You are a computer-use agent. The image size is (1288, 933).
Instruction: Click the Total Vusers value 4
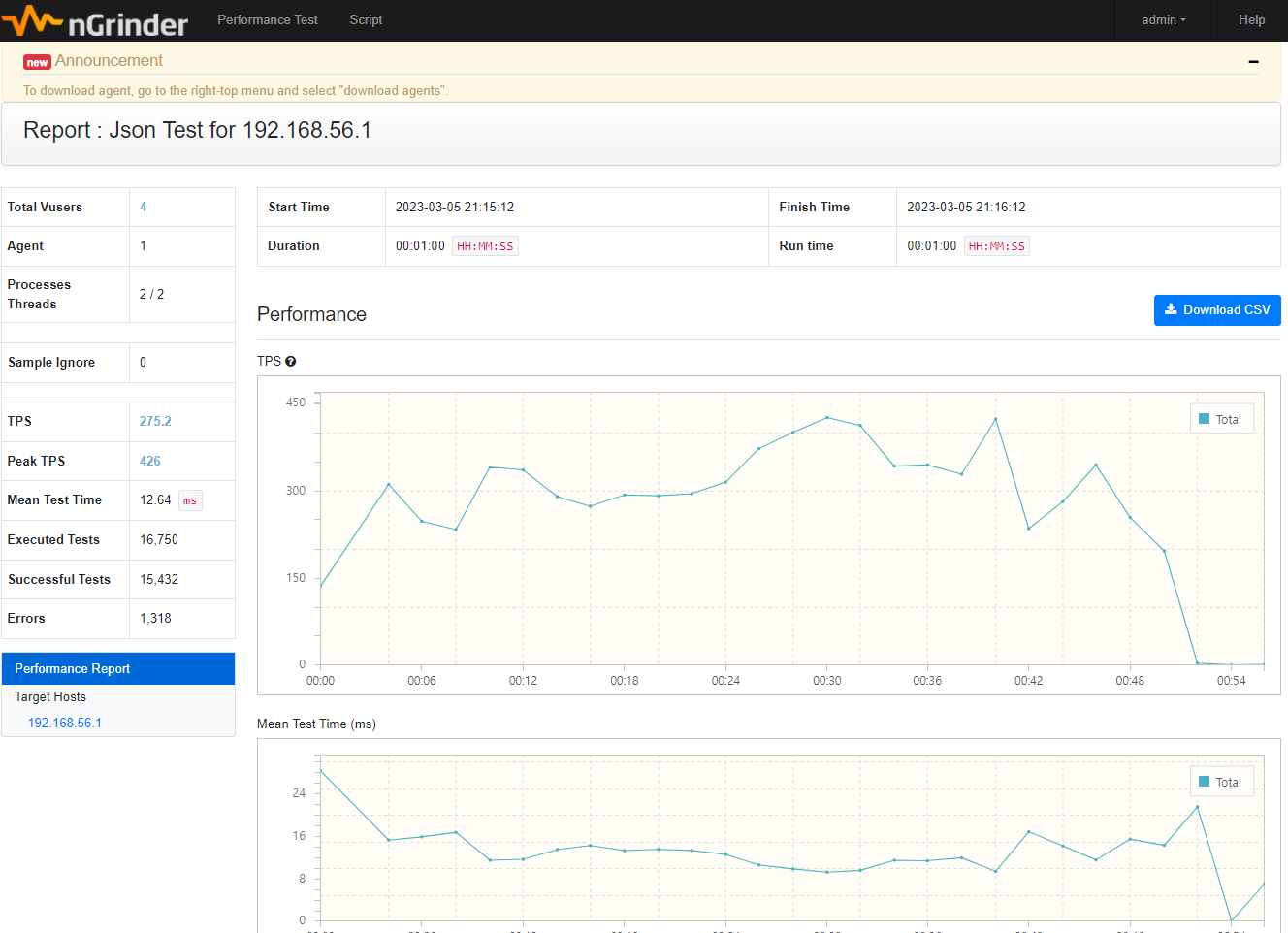(144, 208)
